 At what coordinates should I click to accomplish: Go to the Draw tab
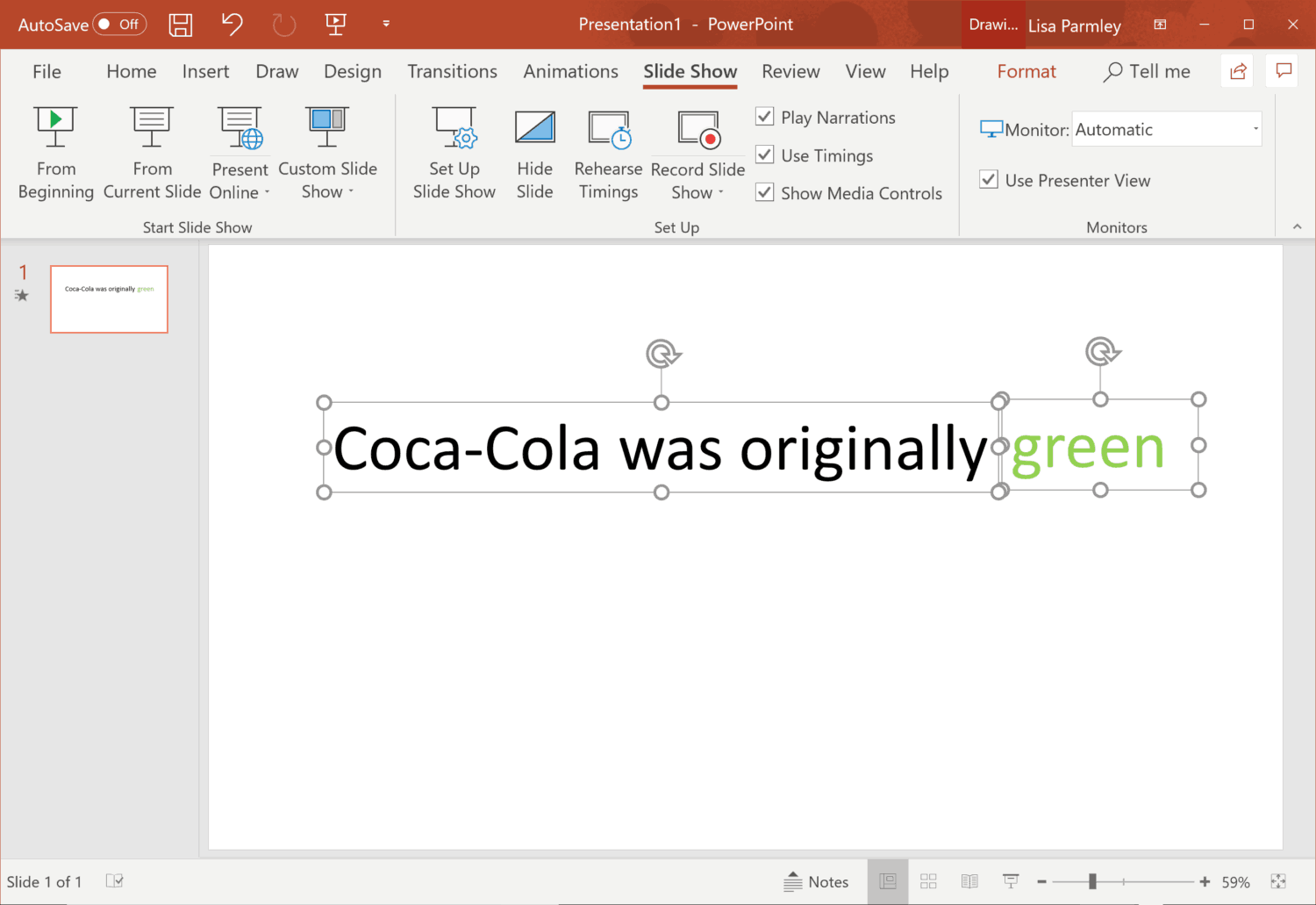point(277,71)
